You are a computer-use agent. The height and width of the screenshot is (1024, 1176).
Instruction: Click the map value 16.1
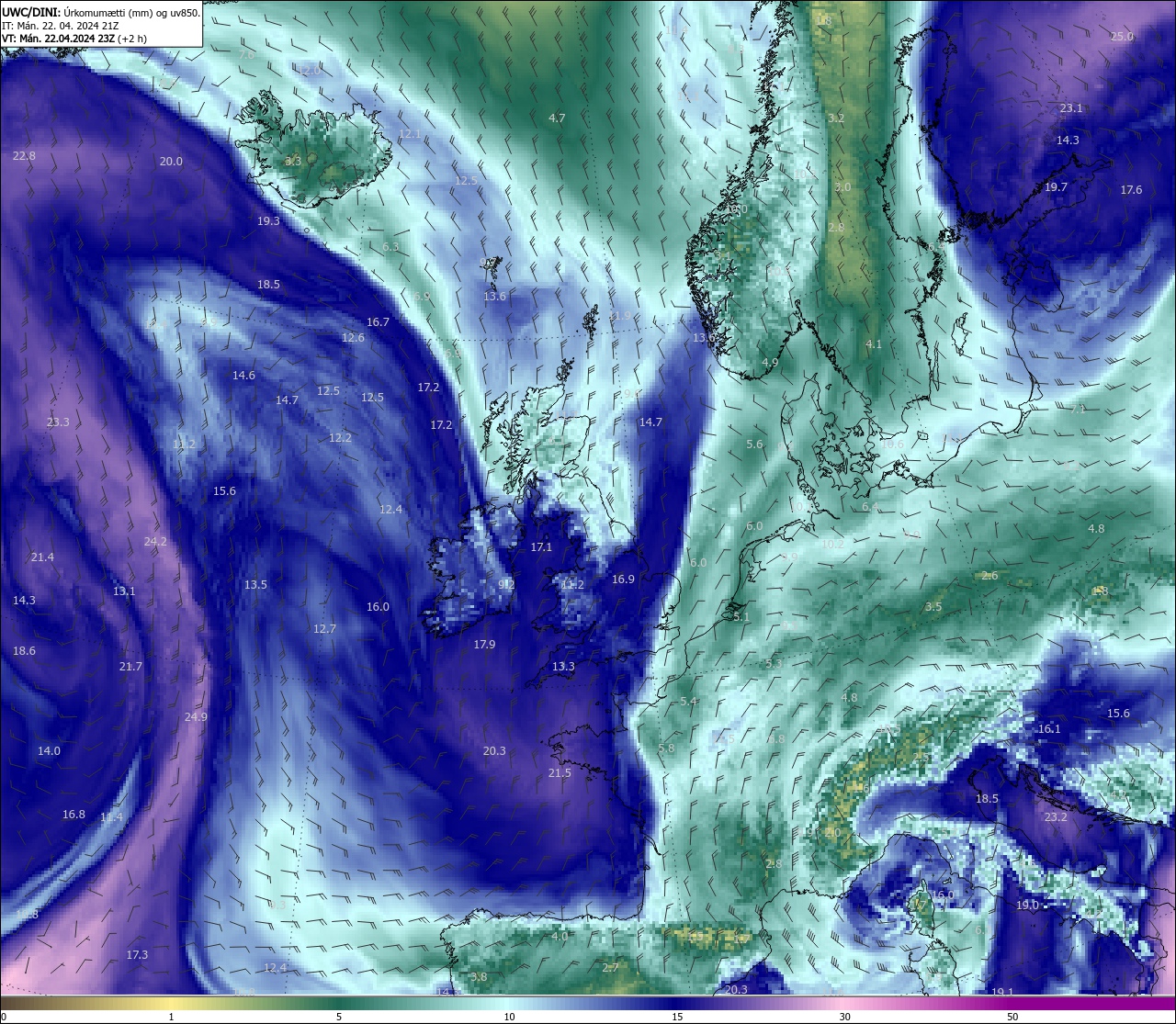pyautogui.click(x=1049, y=729)
